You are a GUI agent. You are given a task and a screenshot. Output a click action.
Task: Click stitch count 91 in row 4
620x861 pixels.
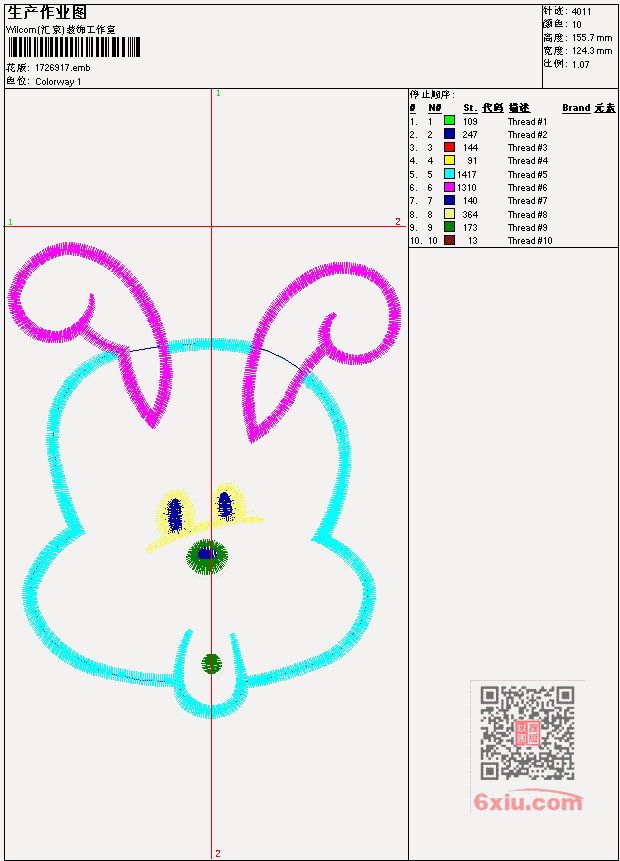click(472, 161)
